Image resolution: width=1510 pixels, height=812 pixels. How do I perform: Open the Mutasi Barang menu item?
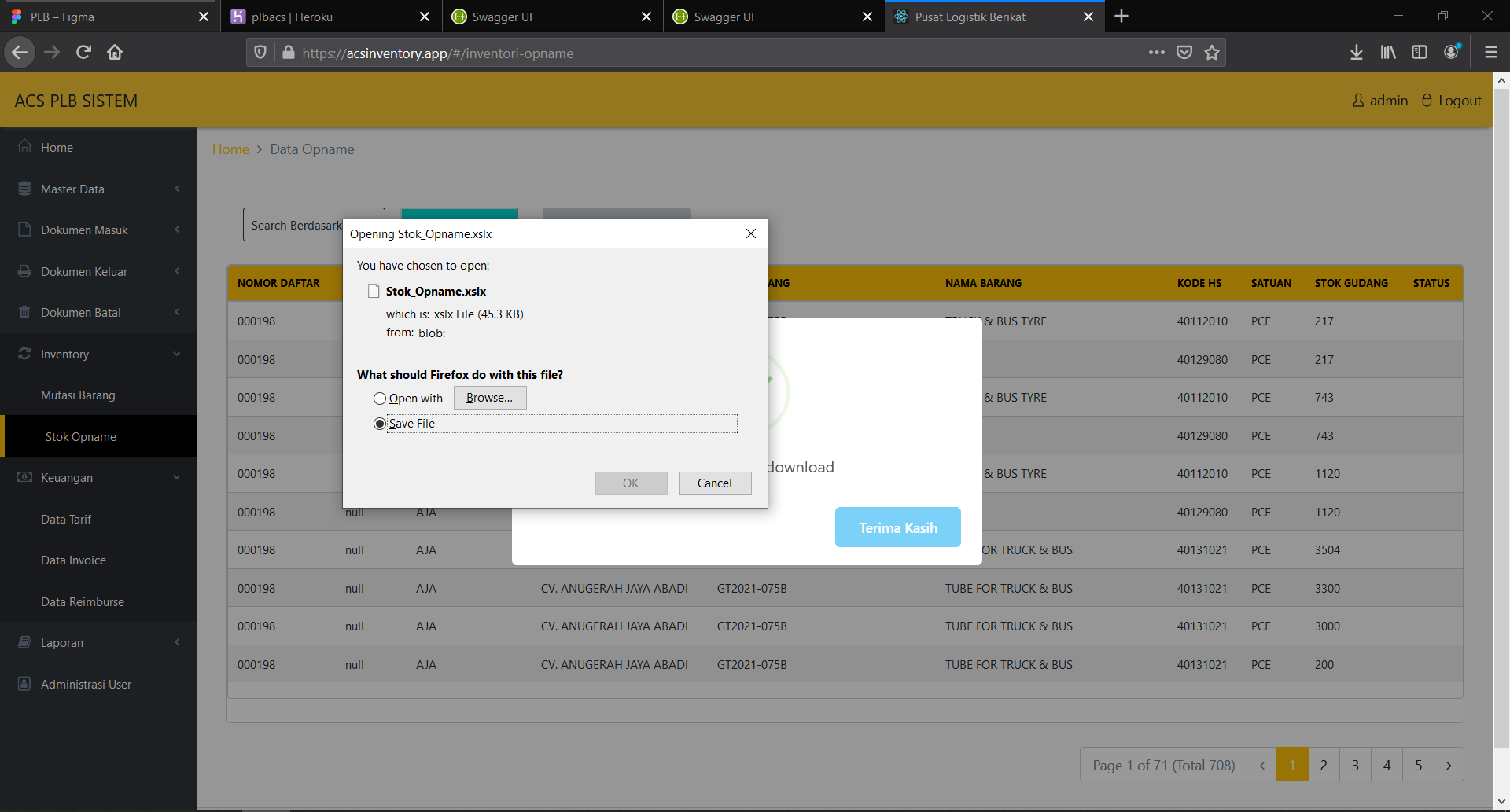(98, 395)
